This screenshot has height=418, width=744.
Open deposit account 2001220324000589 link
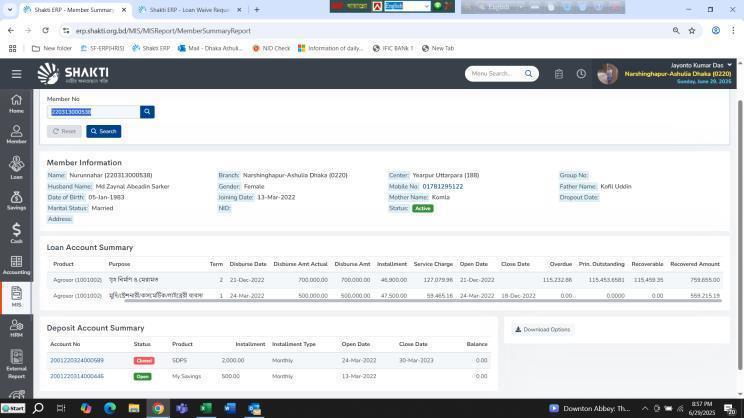(x=77, y=360)
